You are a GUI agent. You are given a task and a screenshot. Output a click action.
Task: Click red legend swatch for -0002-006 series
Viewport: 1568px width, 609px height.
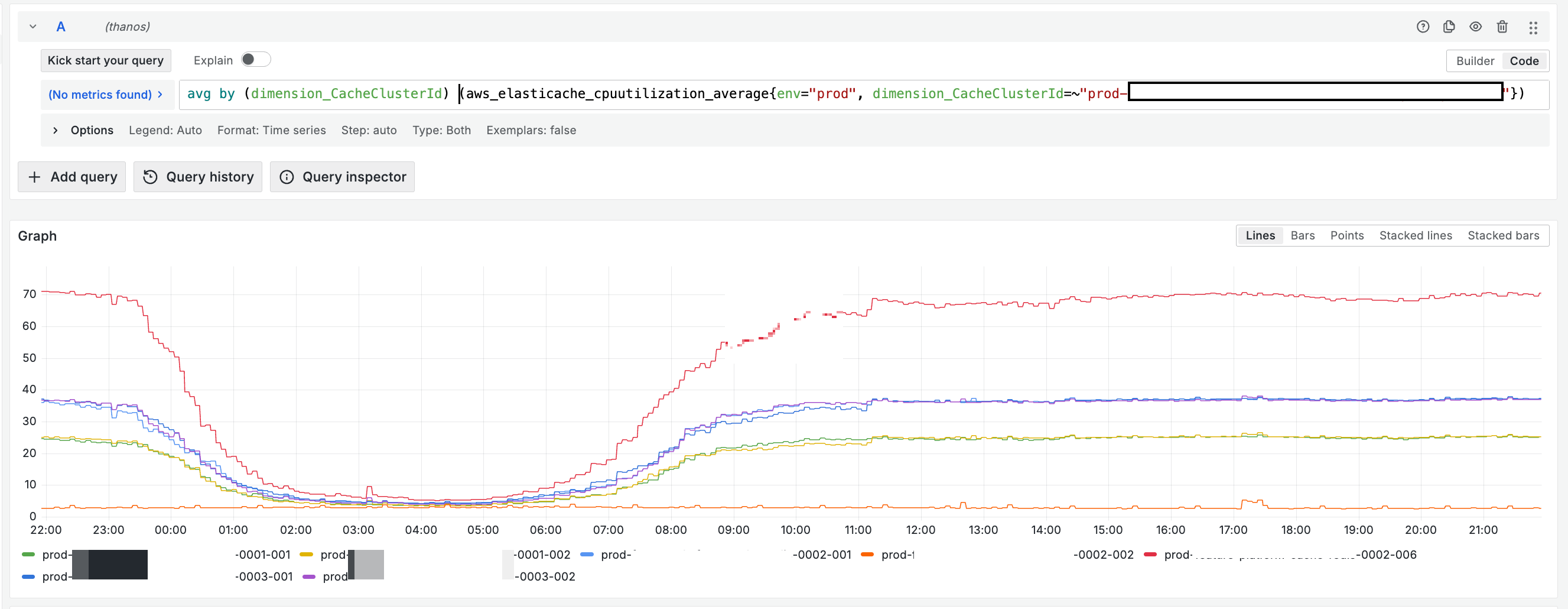pyautogui.click(x=1150, y=555)
